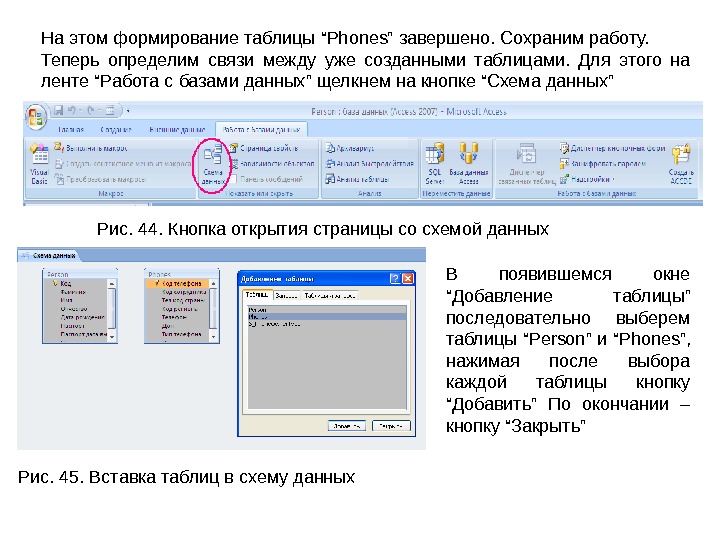Click scroll up arrow in Phones table
This screenshot has width=720, height=540.
(213, 284)
